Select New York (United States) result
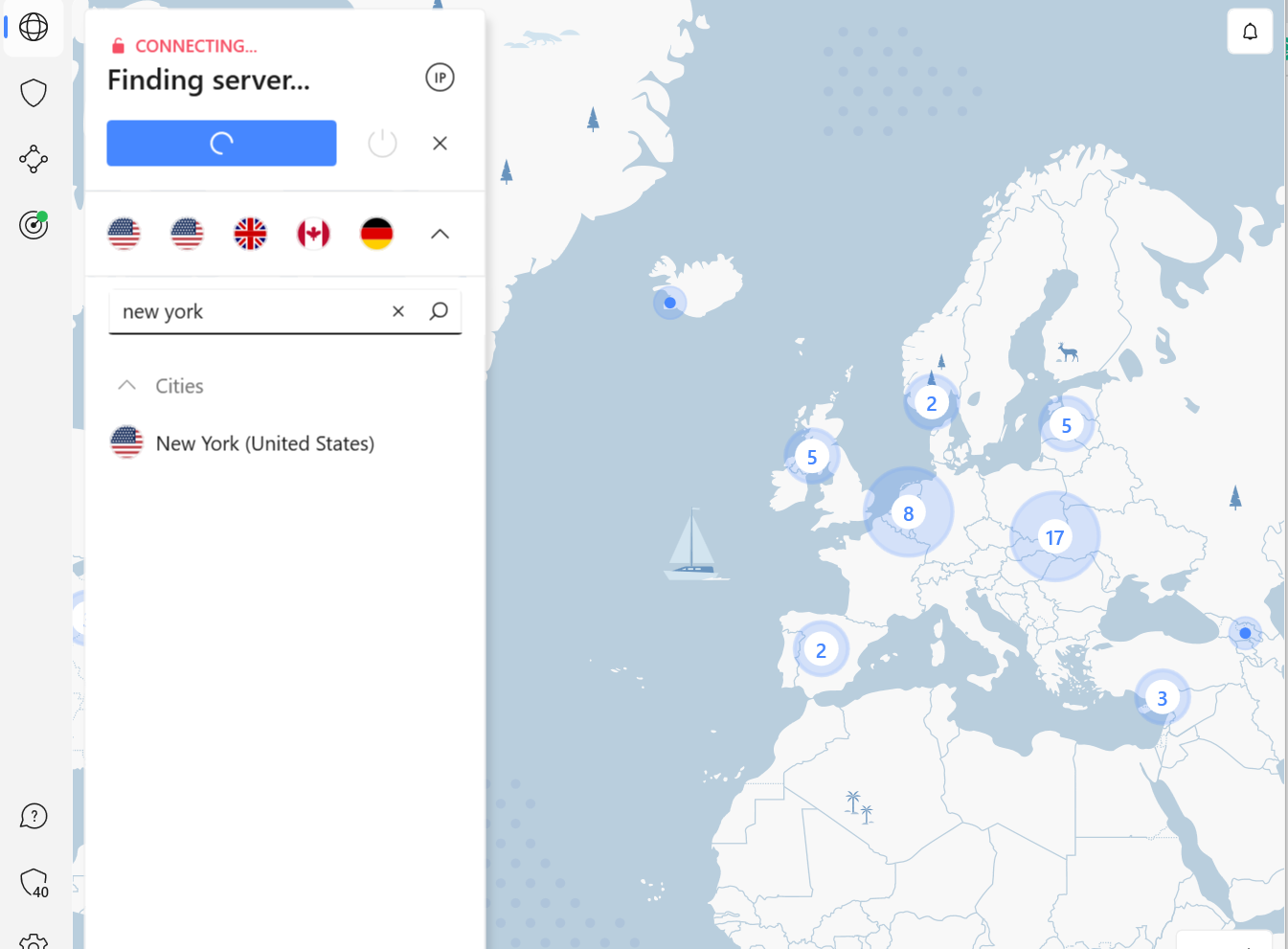This screenshot has height=949, width=1288. (x=264, y=443)
